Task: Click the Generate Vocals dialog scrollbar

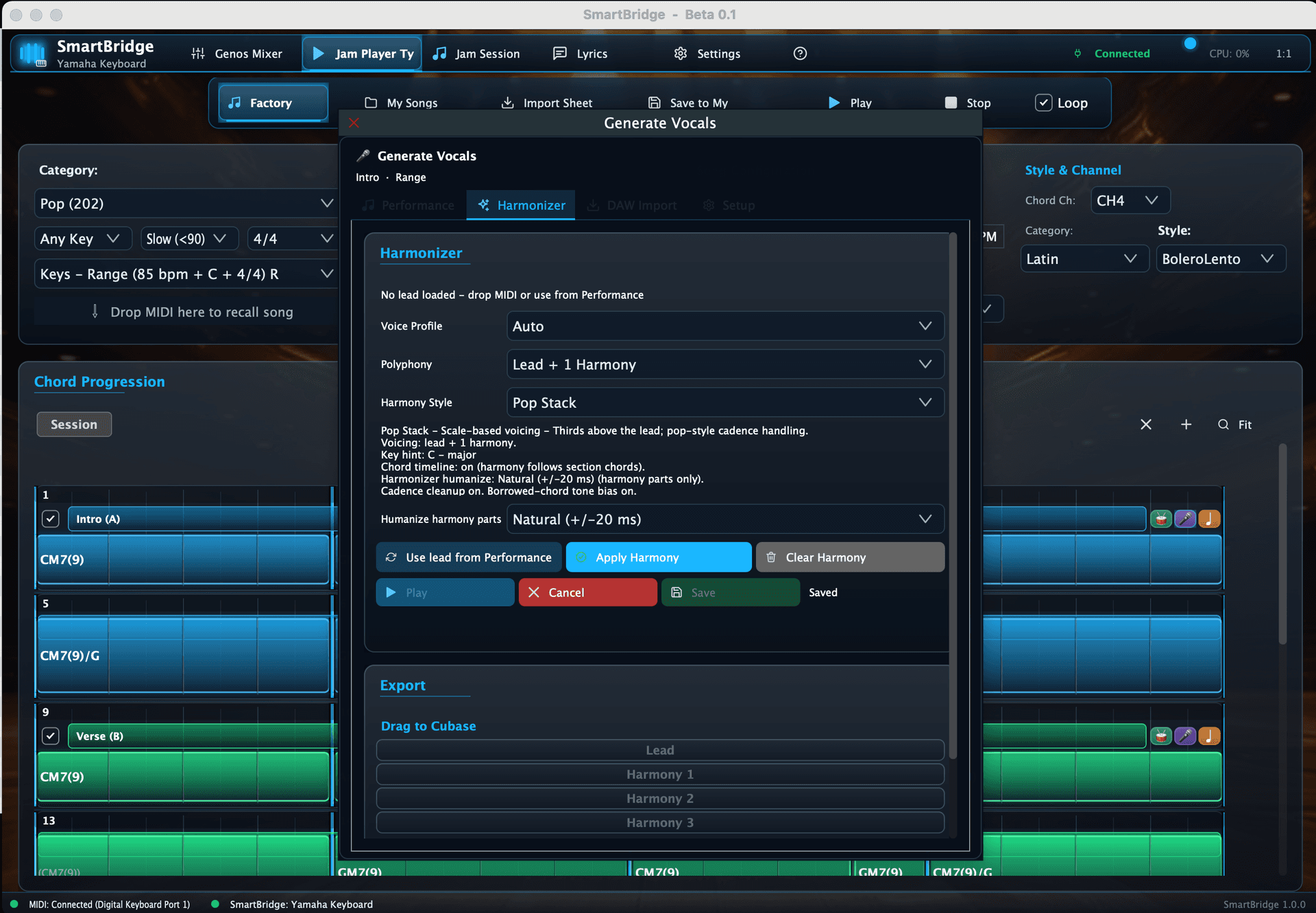Action: point(953,497)
